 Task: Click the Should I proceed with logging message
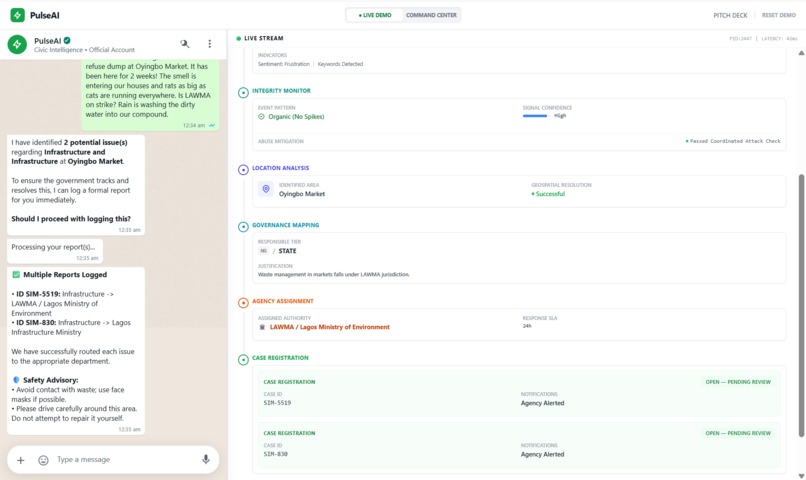click(71, 218)
